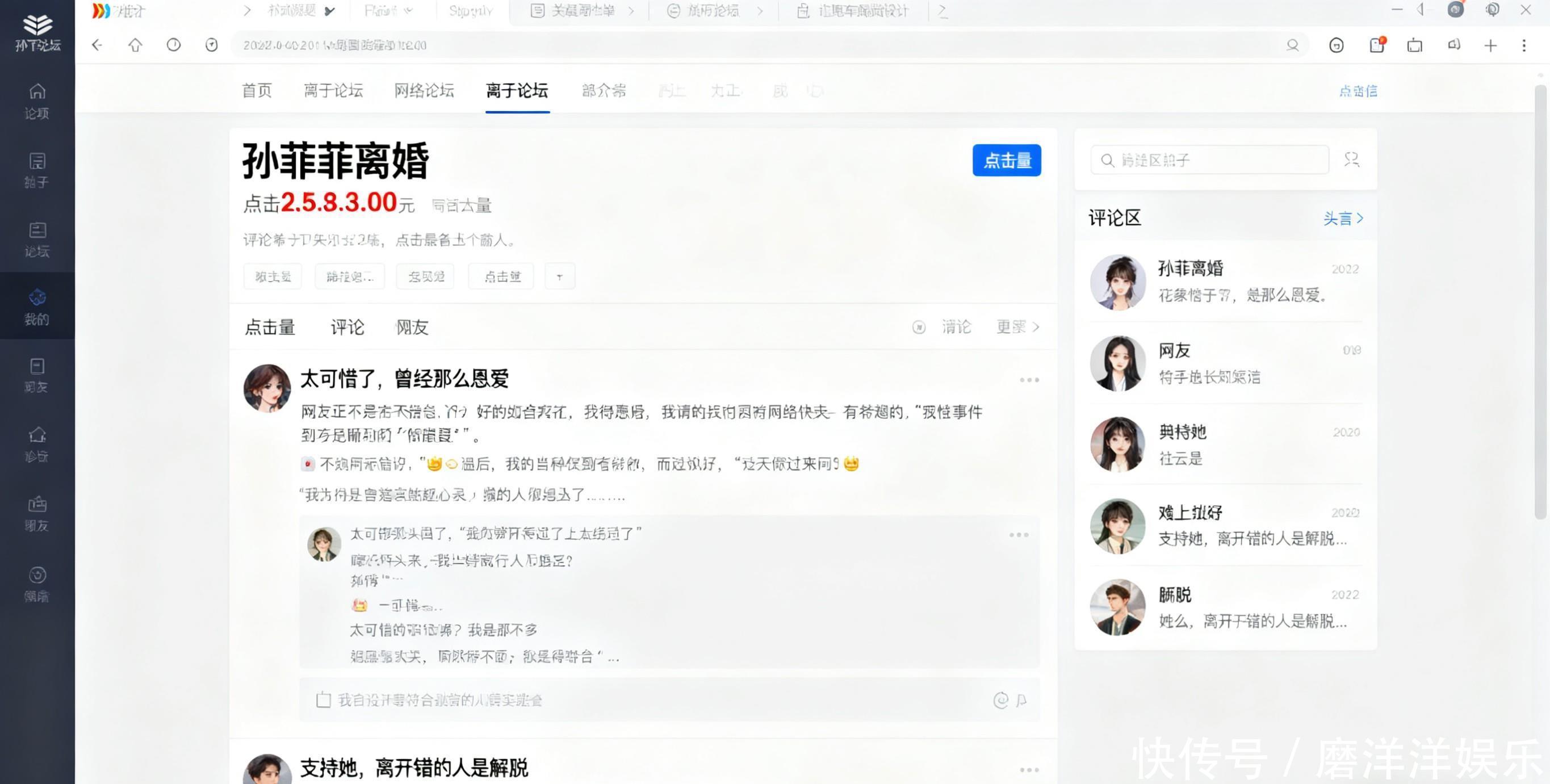Image resolution: width=1550 pixels, height=784 pixels.
Task: Click the window-frame icon in the browser toolbar
Action: tap(1415, 45)
